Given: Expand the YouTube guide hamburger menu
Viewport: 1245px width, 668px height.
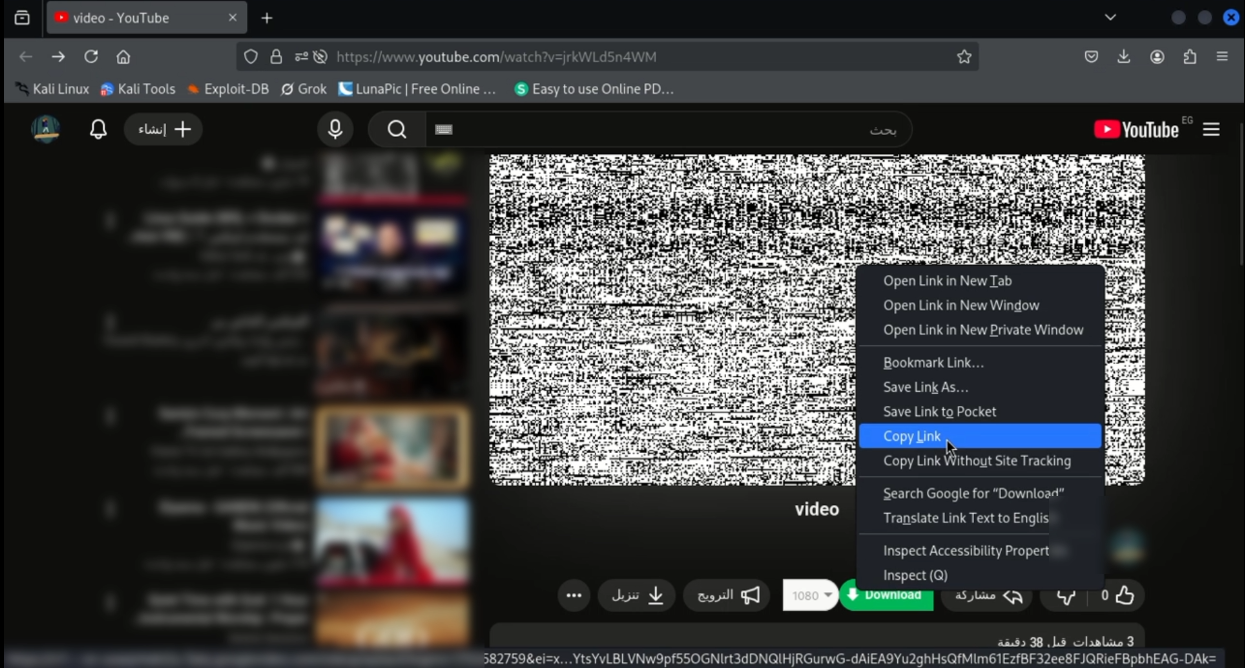Looking at the screenshot, I should 1211,128.
